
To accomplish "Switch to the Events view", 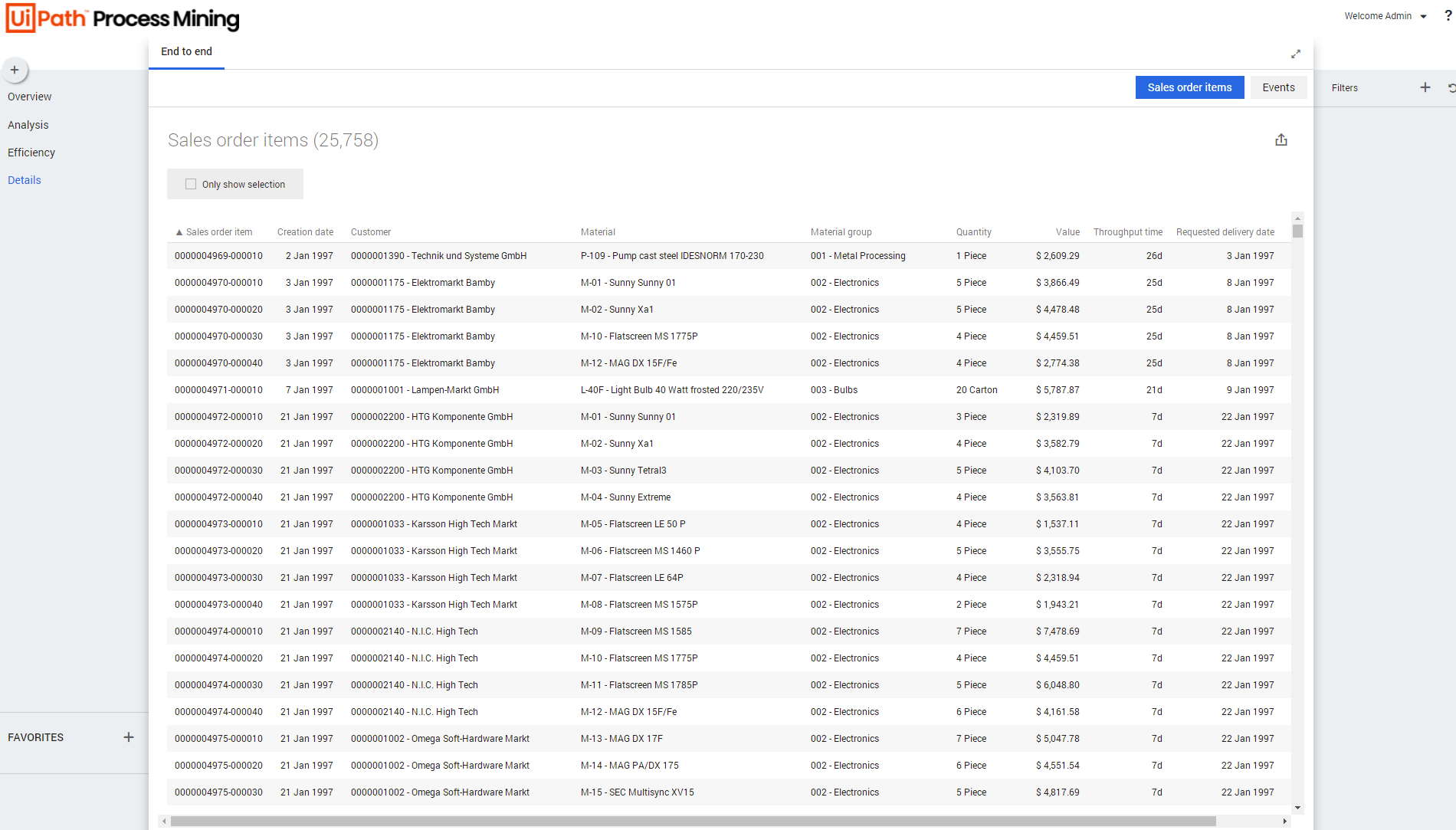I will pyautogui.click(x=1278, y=87).
